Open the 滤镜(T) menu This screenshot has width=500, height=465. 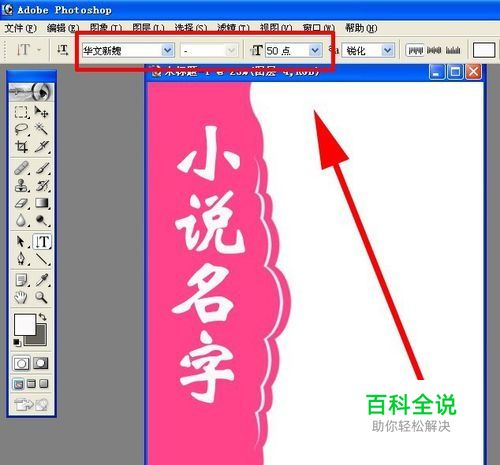coord(233,28)
